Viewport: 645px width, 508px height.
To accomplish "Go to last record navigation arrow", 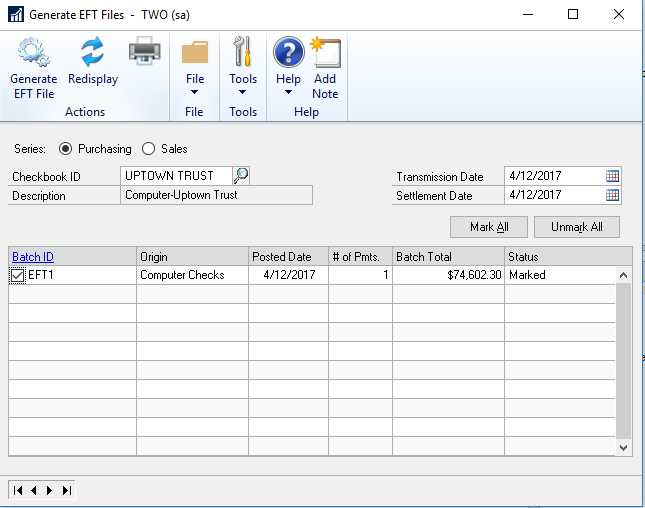I will (x=67, y=490).
